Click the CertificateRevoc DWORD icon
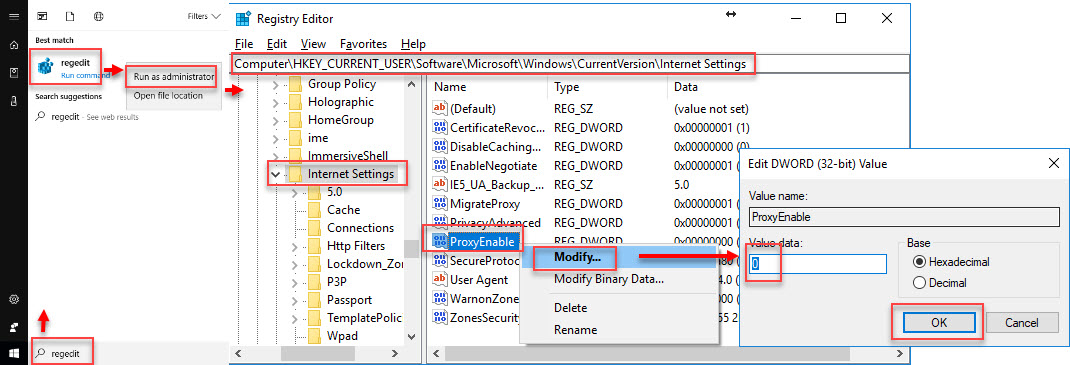 click(439, 128)
